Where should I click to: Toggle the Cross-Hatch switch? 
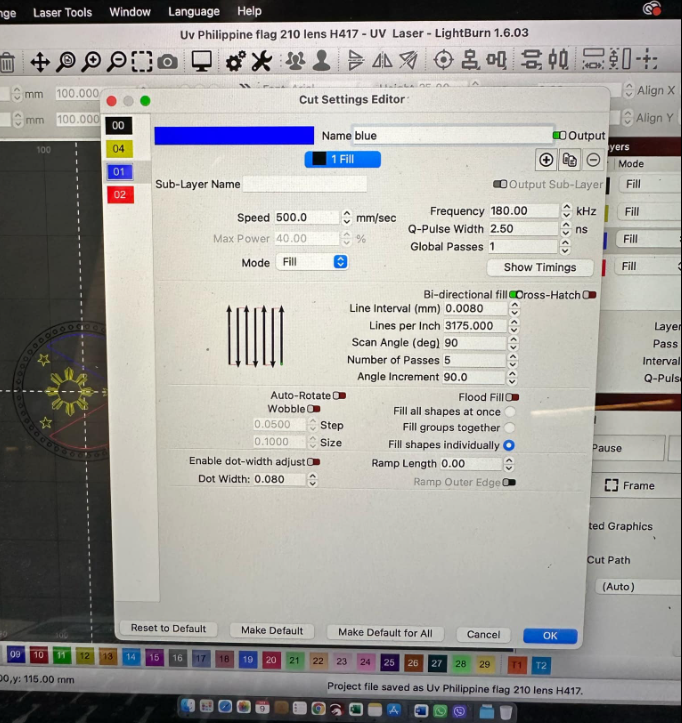(590, 295)
